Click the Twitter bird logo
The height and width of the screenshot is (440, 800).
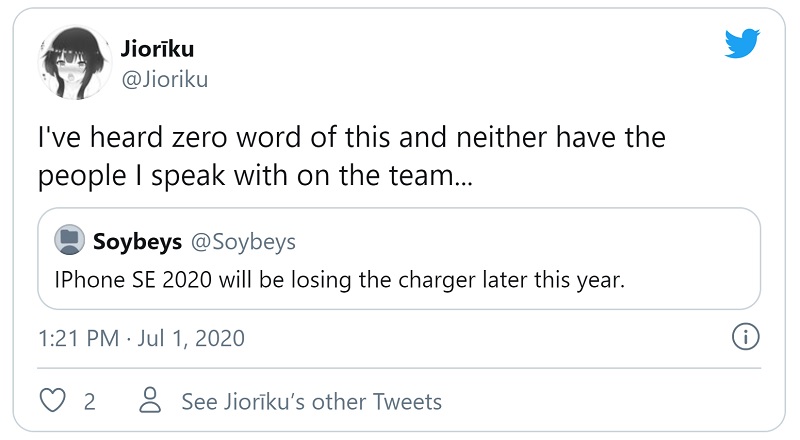coord(744,42)
